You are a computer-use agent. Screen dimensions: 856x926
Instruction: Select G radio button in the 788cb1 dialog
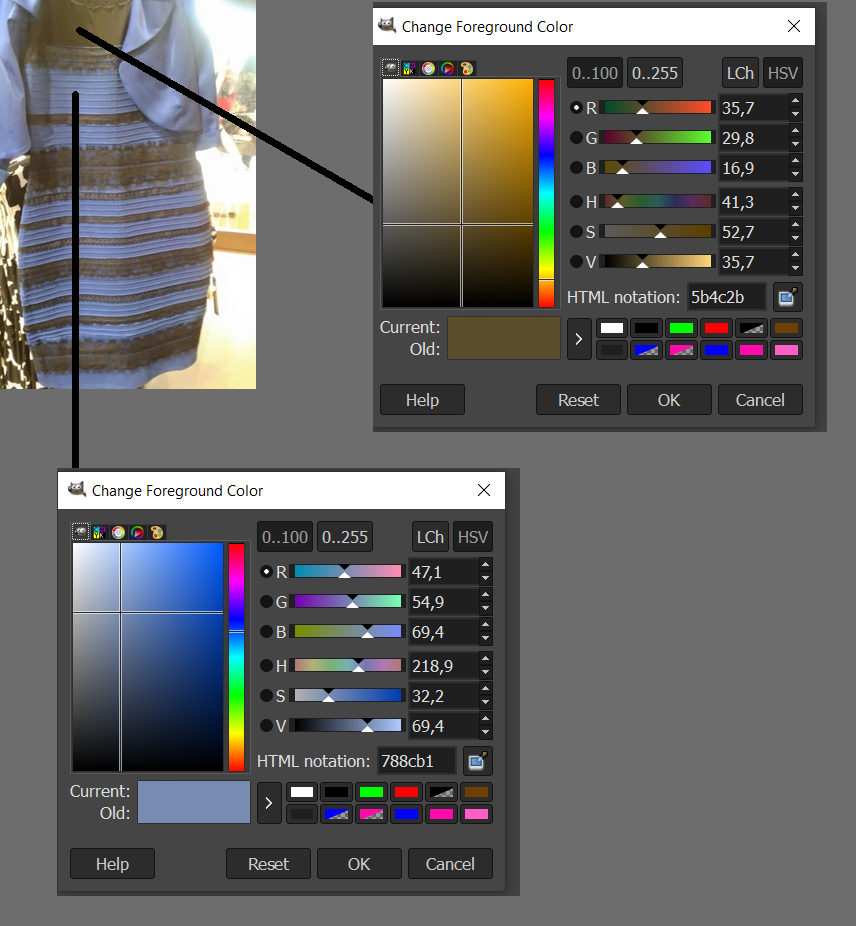coord(266,601)
